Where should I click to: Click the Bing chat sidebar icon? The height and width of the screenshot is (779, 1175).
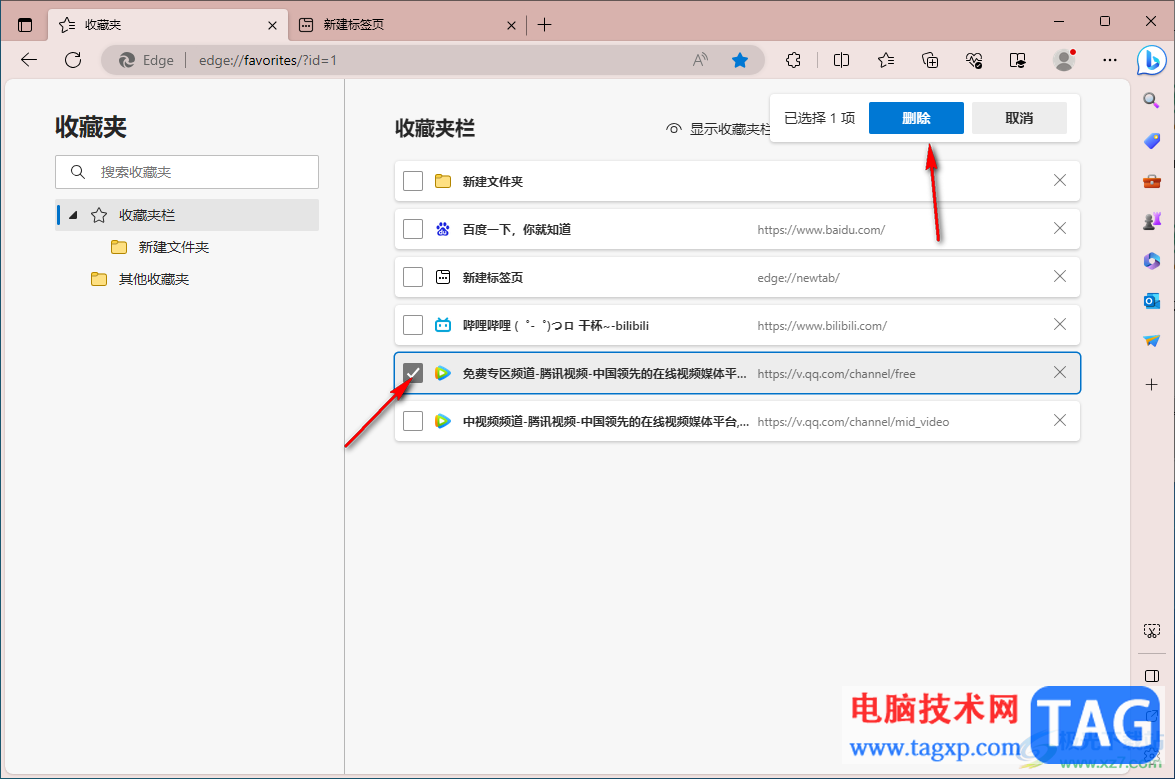click(x=1151, y=61)
